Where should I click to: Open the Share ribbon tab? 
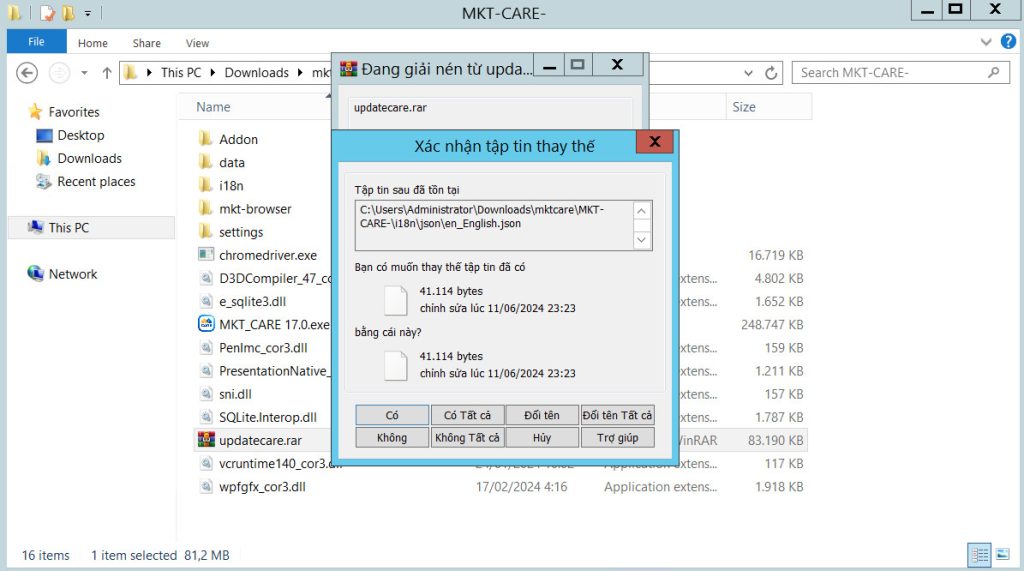click(x=146, y=43)
